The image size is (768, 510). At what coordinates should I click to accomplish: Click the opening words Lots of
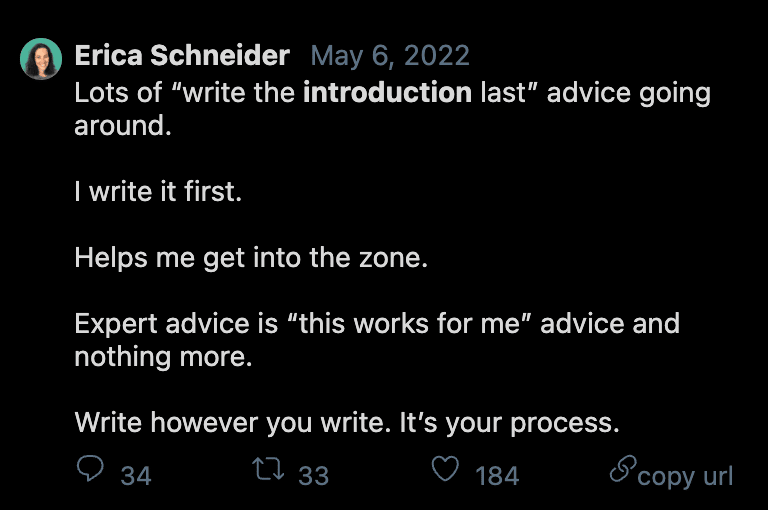(x=118, y=93)
